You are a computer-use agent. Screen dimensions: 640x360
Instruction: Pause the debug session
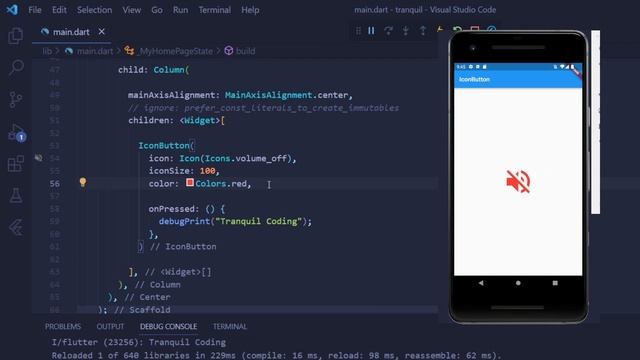point(371,31)
